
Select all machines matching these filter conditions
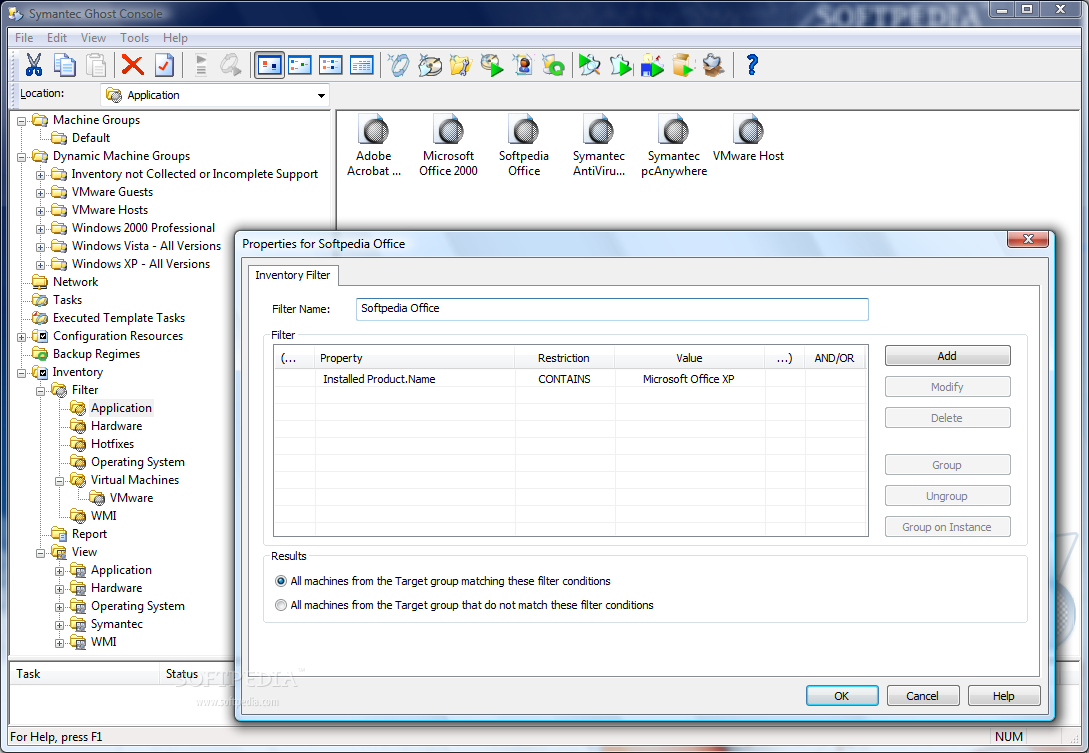281,581
